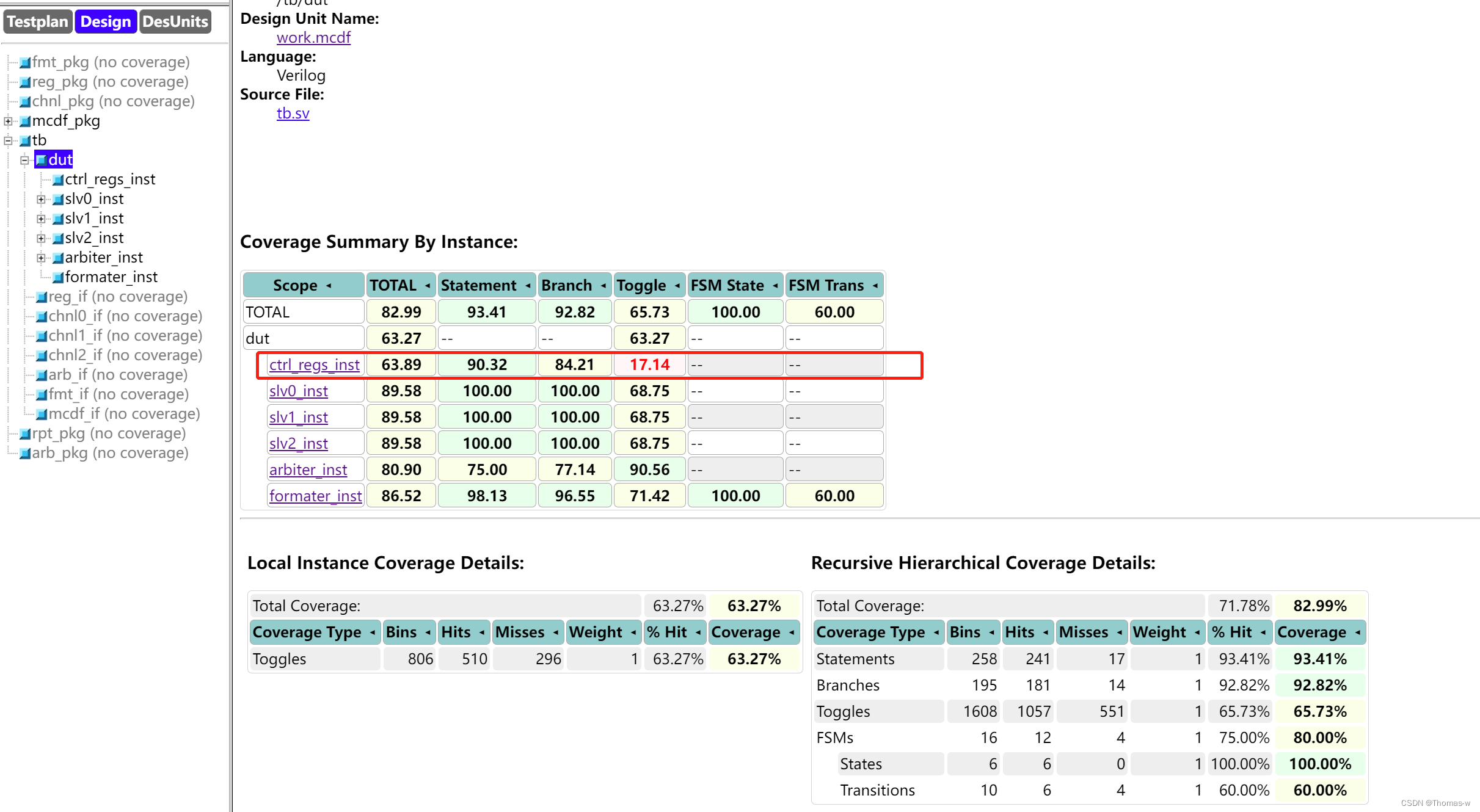Click the formater_inst tree cube icon

click(x=58, y=277)
